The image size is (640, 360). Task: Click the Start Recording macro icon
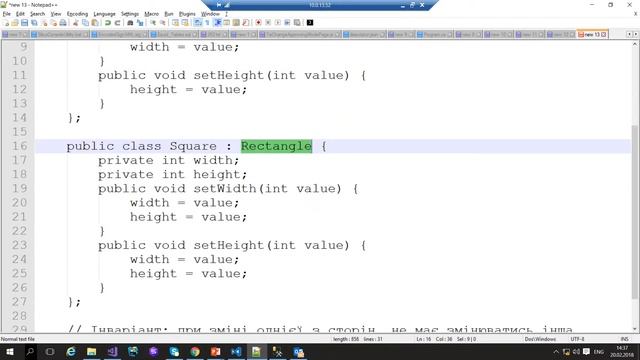(258, 23)
